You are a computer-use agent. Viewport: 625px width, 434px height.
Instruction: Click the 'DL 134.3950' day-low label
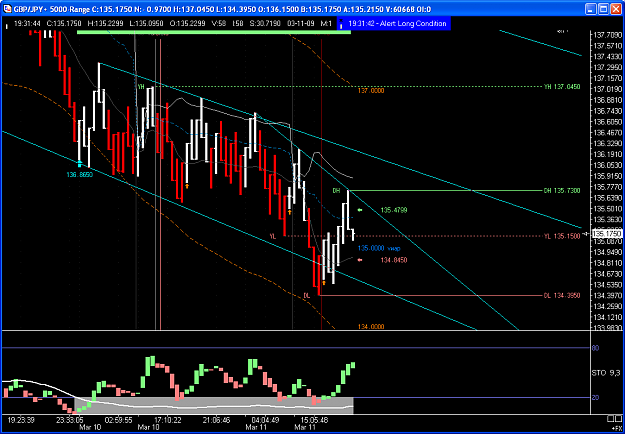click(562, 295)
